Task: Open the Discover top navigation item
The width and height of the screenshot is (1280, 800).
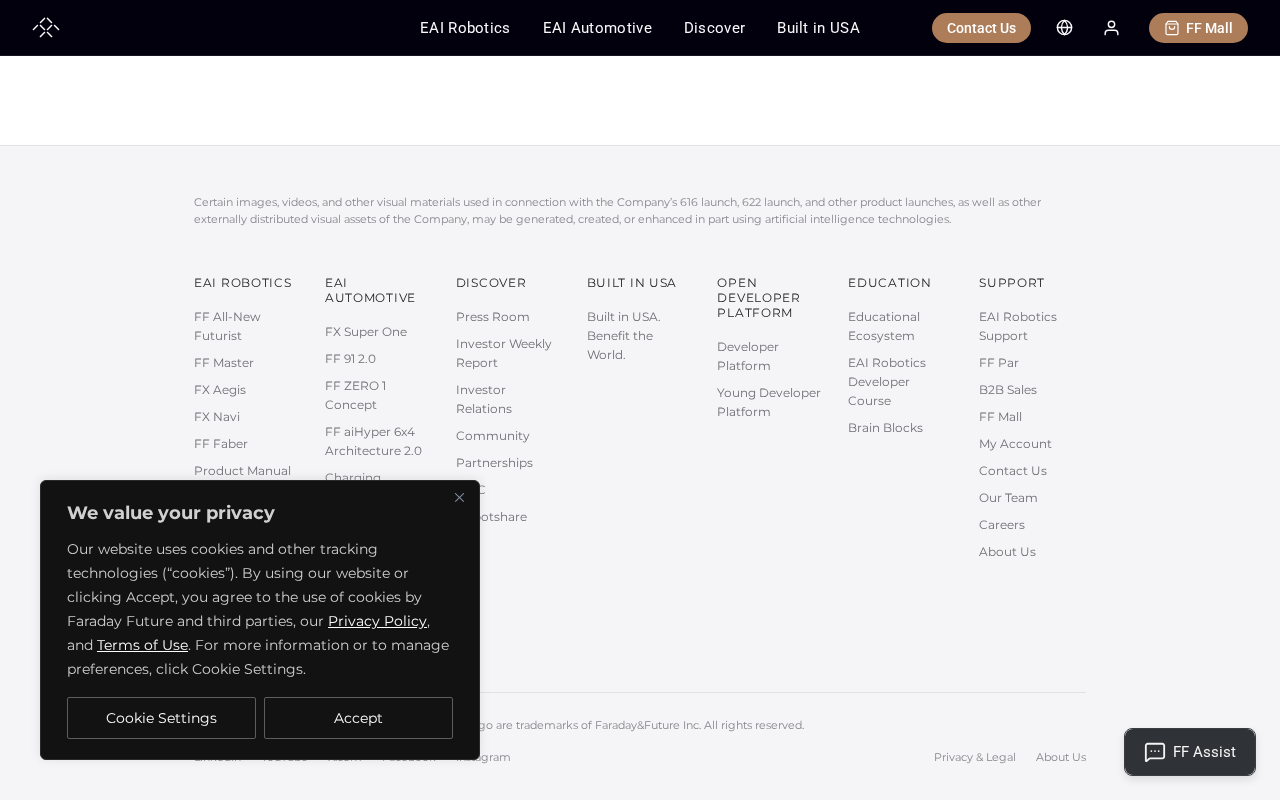Action: pyautogui.click(x=714, y=28)
